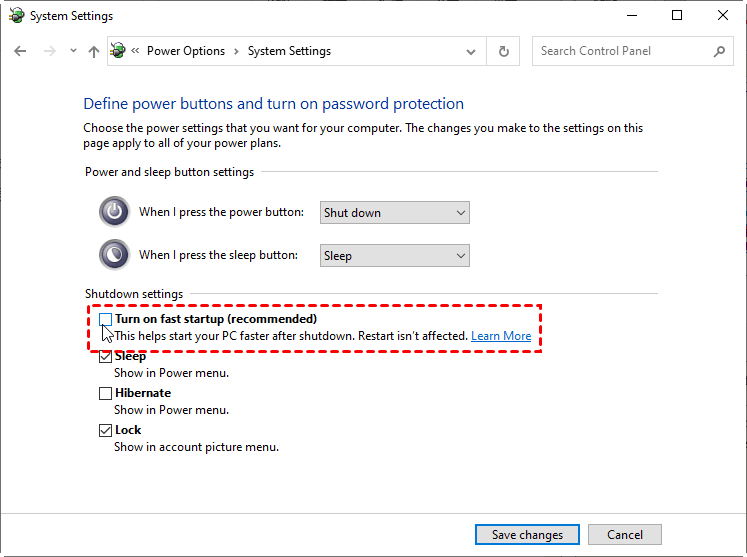Image resolution: width=747 pixels, height=557 pixels.
Task: Click the Forward navigation arrow
Action: 49,51
